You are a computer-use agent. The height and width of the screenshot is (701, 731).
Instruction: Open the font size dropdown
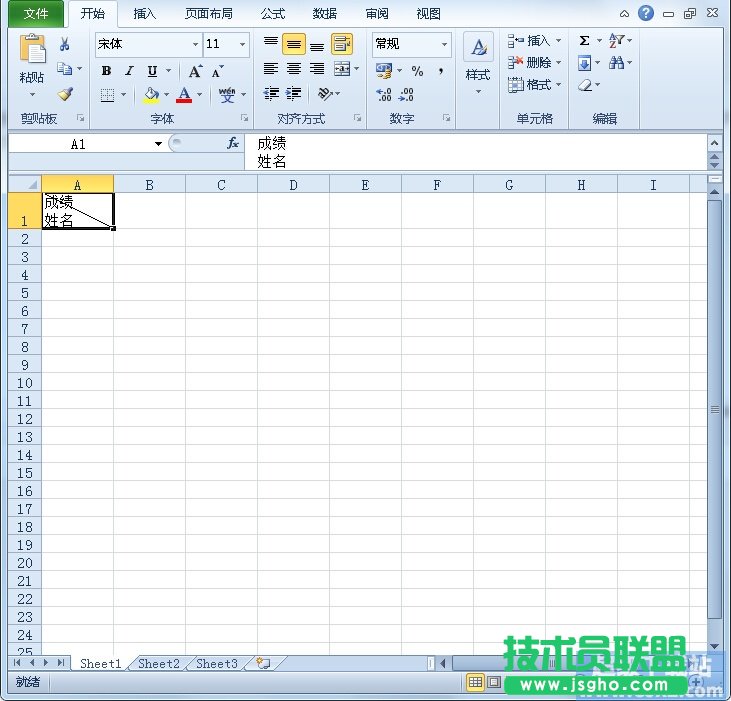pyautogui.click(x=242, y=45)
